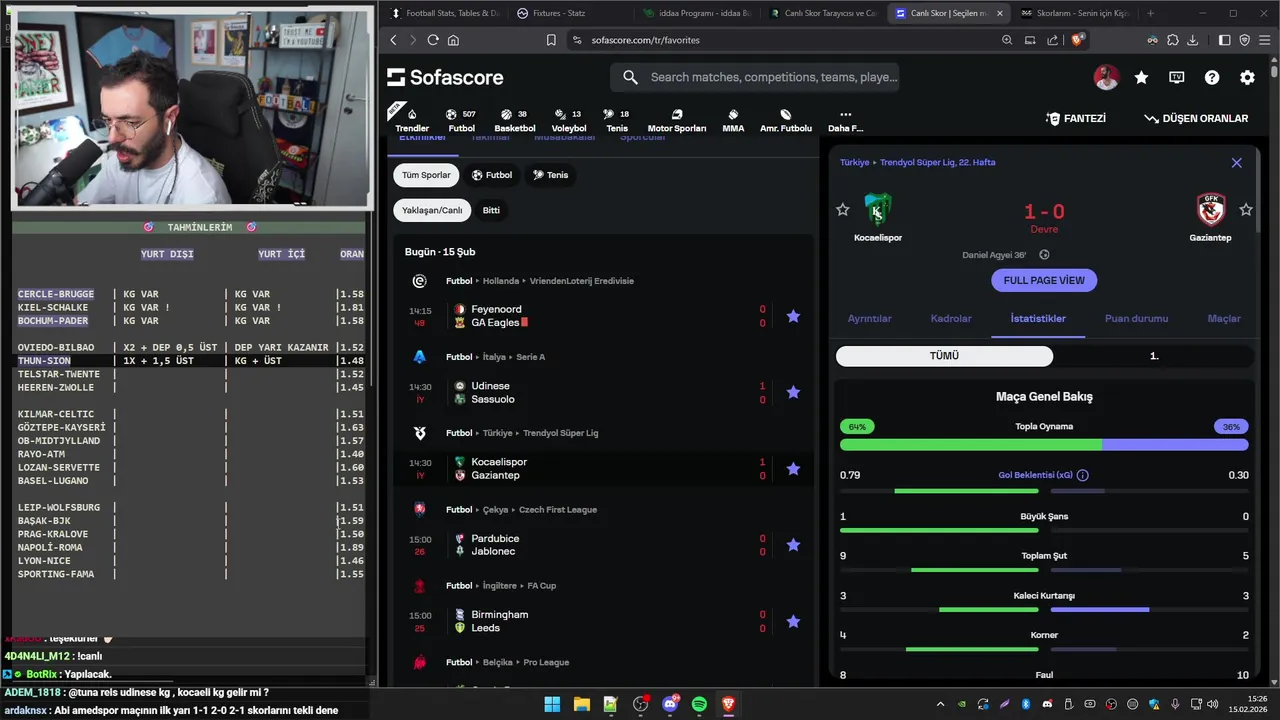The image size is (1280, 720).
Task: Toggle favorite star for Birmingham match
Action: (x=793, y=621)
